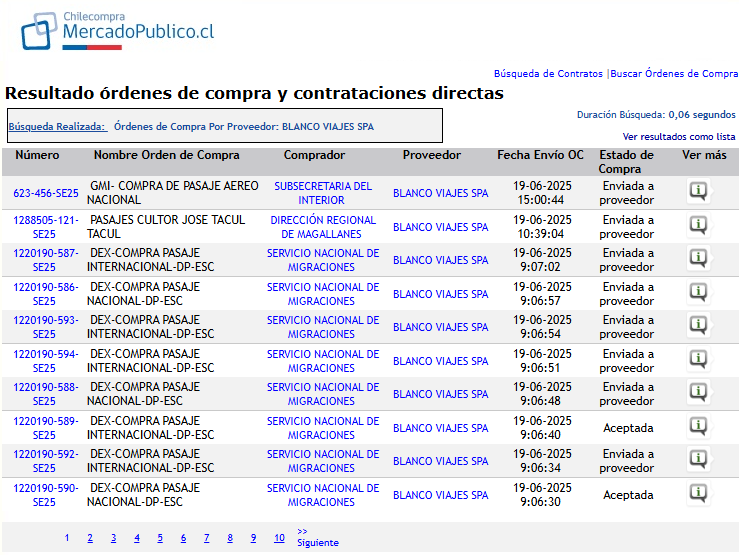The height and width of the screenshot is (555, 739).
Task: Open BLANCO VIAJES SPA provider in first row
Action: (x=440, y=193)
